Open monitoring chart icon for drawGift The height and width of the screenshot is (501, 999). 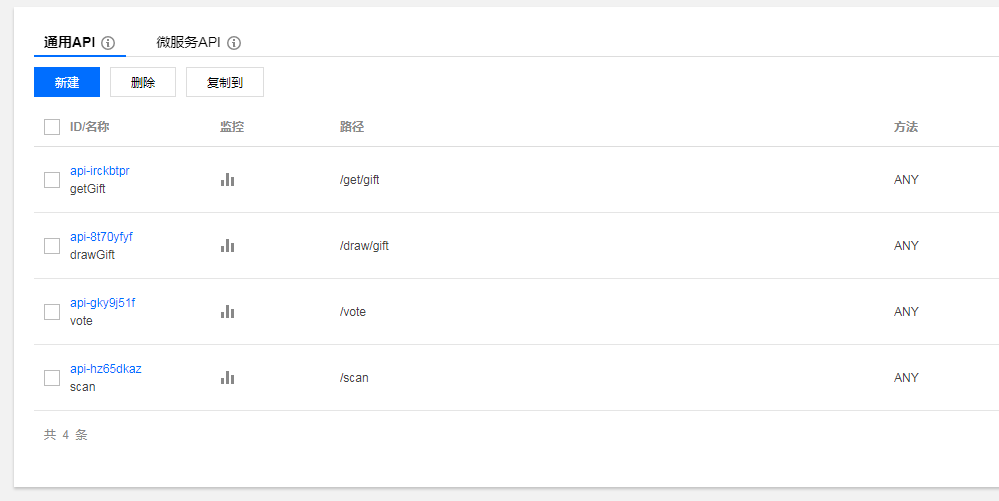[x=227, y=246]
